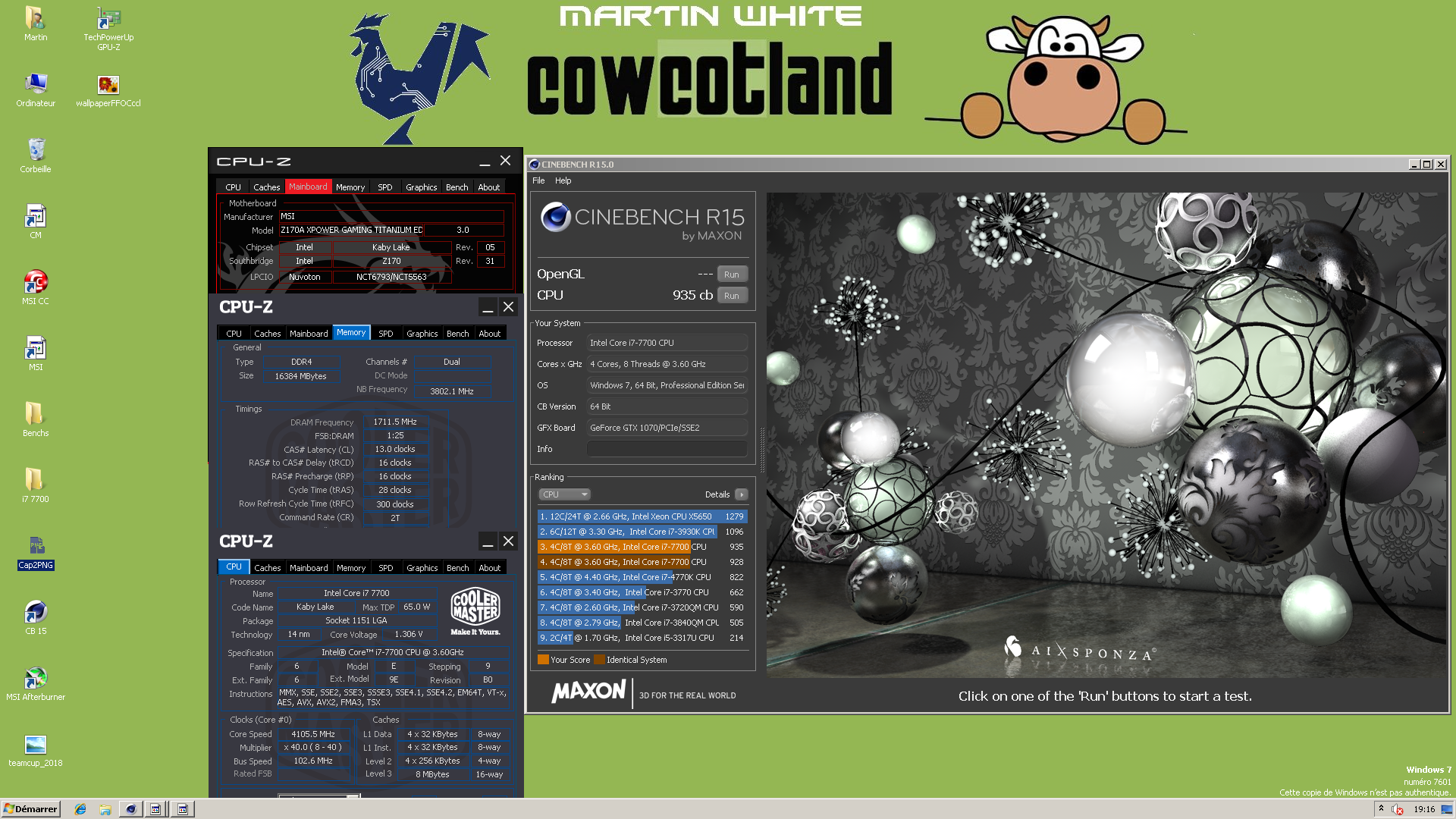This screenshot has width=1456, height=819.
Task: Click the Cinebench panel splitter handle
Action: pyautogui.click(x=761, y=450)
